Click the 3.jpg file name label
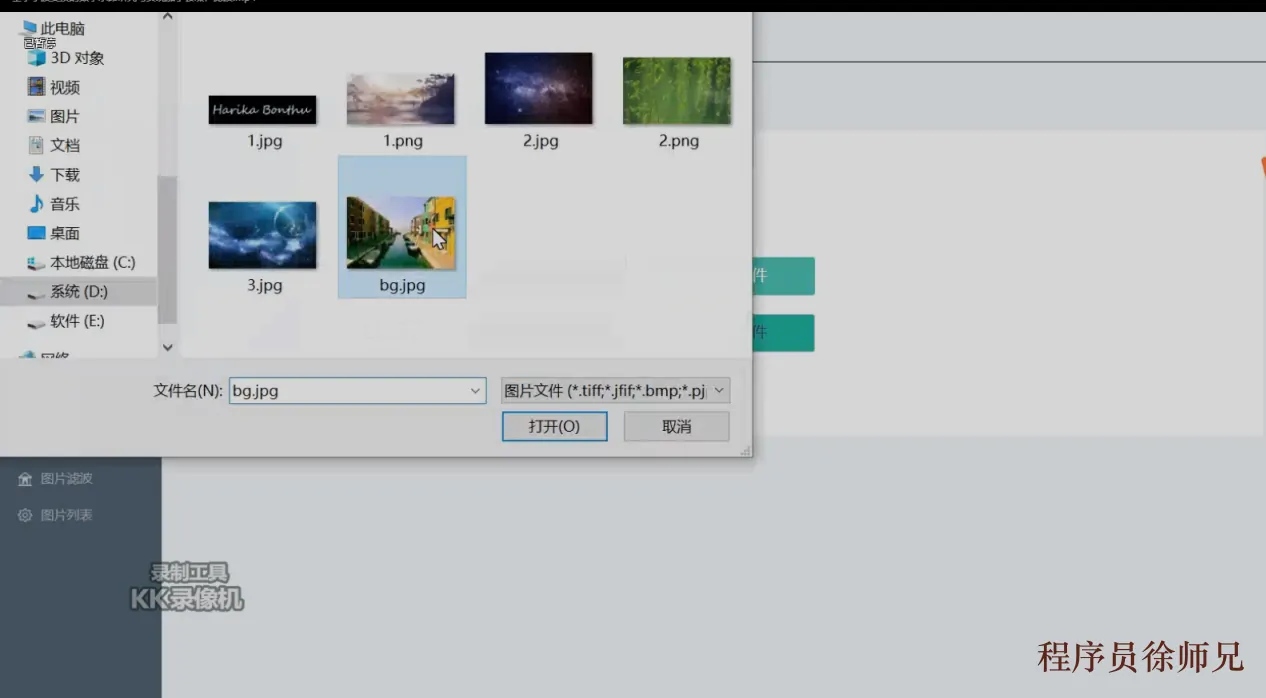The width and height of the screenshot is (1266, 698). (265, 285)
